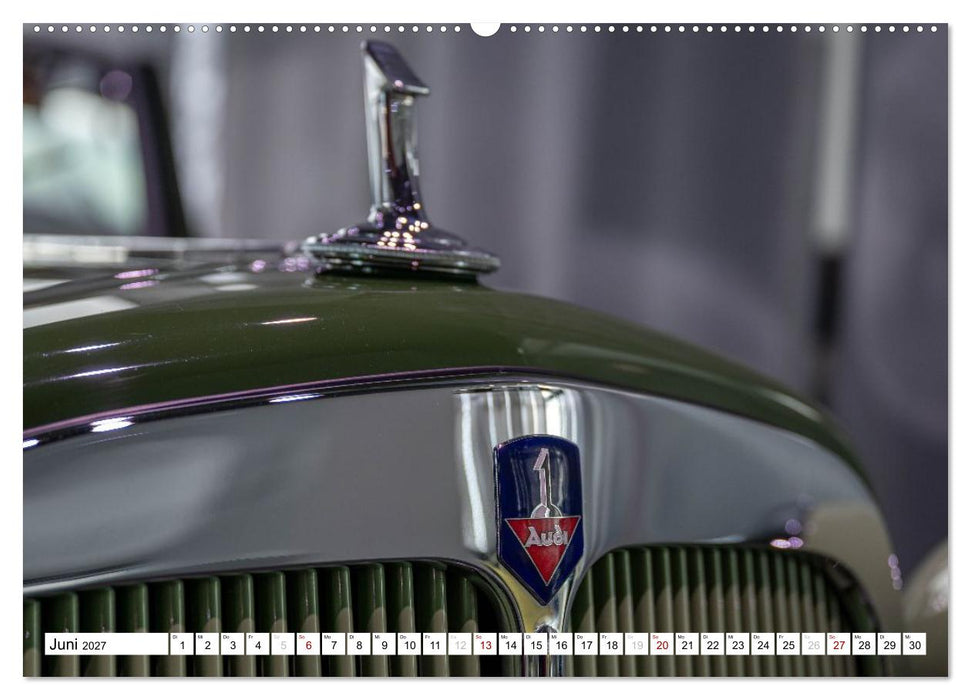Select day 16 in the calendar strip
The width and height of the screenshot is (971, 700).
561,644
